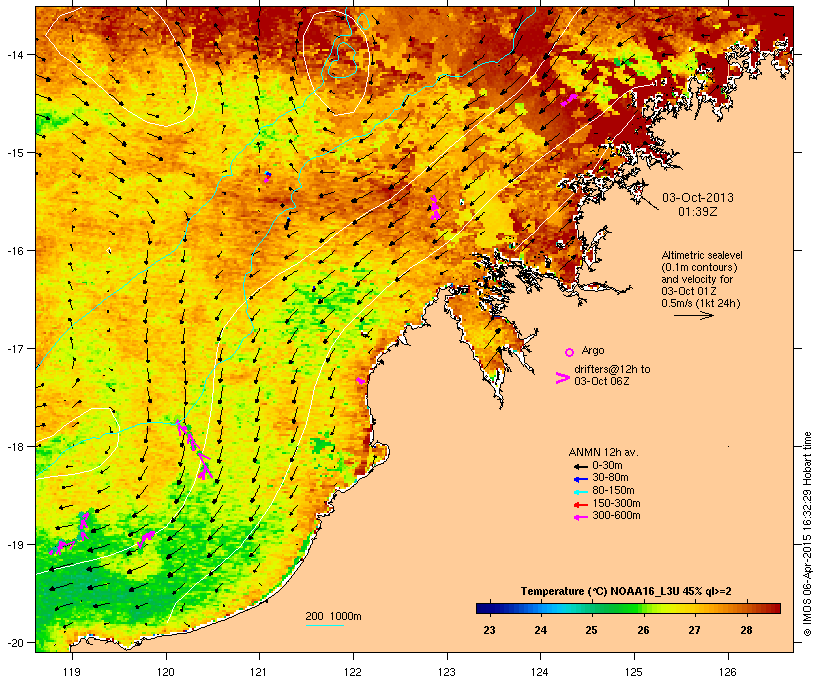The width and height of the screenshot is (820, 680).
Task: Click the time text 01:39Z
Action: [x=698, y=212]
